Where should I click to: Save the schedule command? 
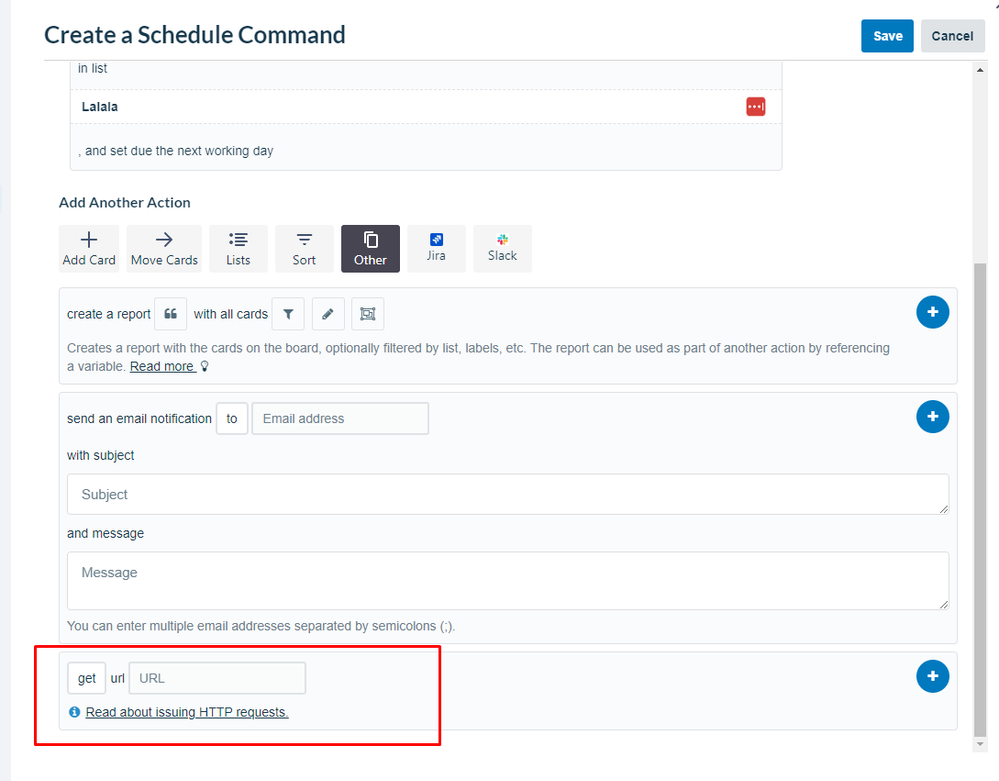(x=887, y=35)
